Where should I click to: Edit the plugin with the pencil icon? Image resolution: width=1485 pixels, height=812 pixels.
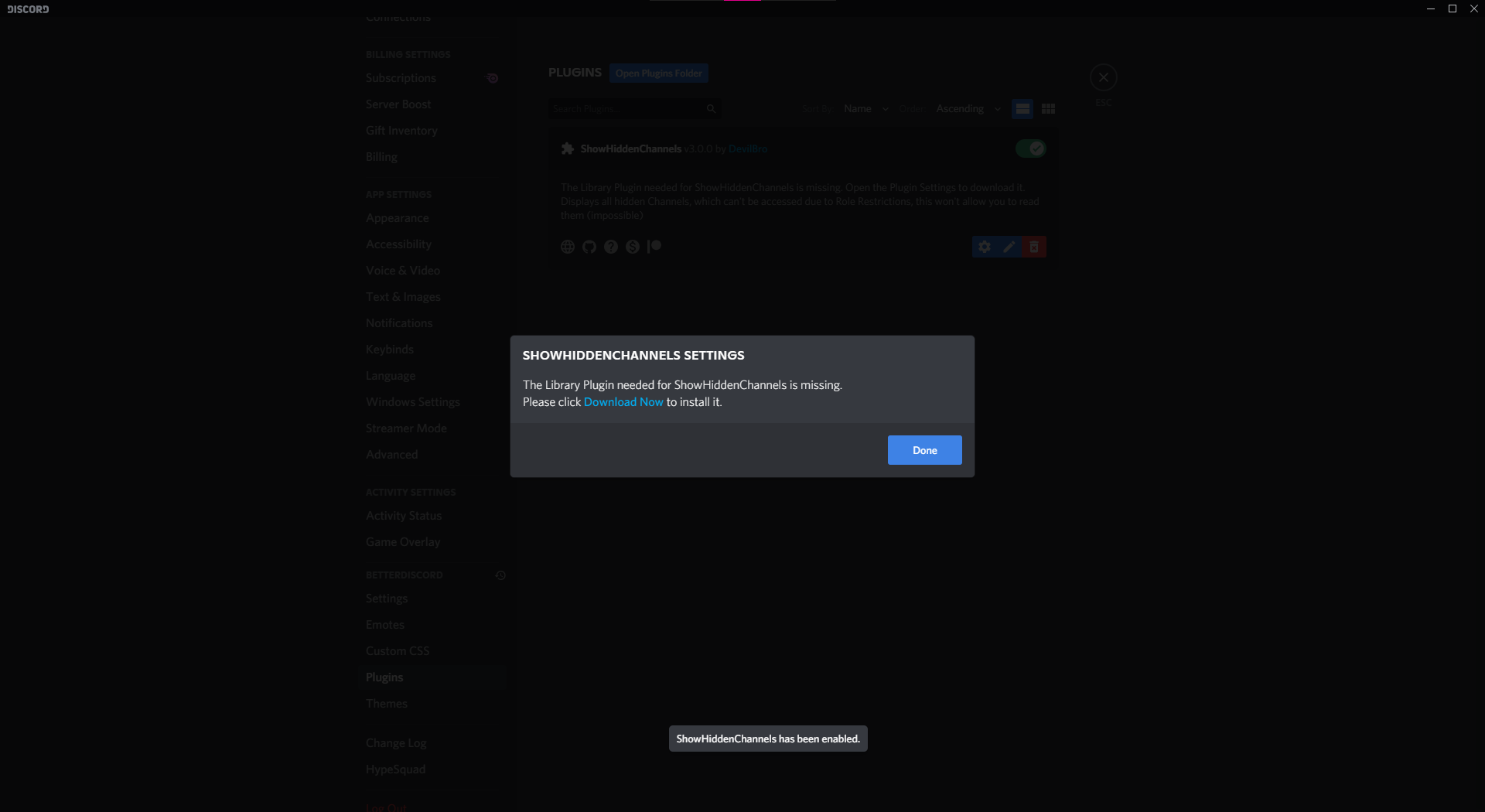1008,246
